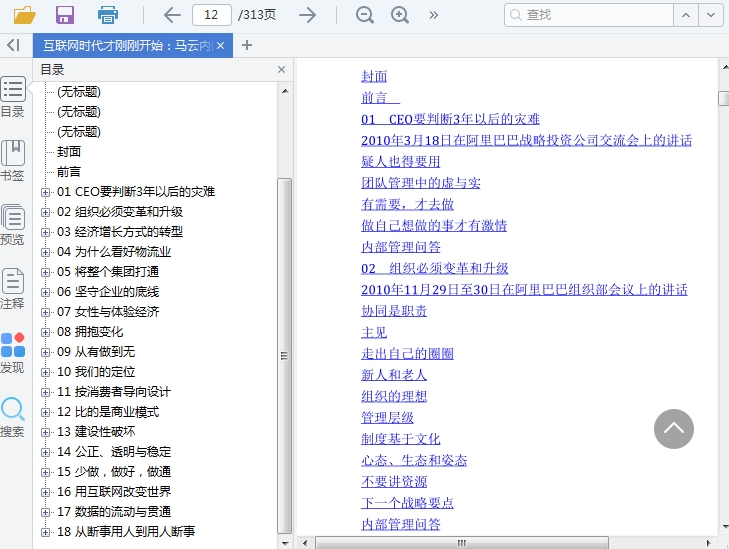Expand chapter 08 拥抱变化
The image size is (729, 549).
tap(45, 332)
